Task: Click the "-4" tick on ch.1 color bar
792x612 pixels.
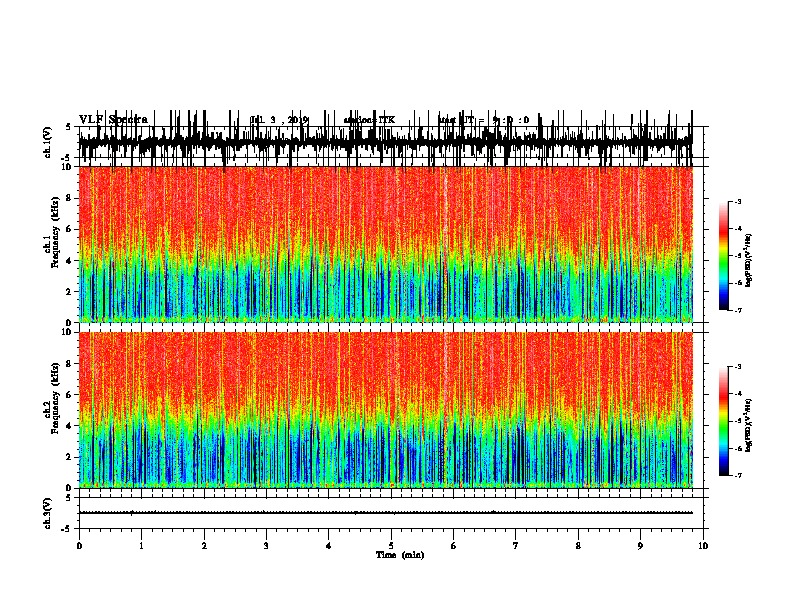Action: [x=738, y=229]
